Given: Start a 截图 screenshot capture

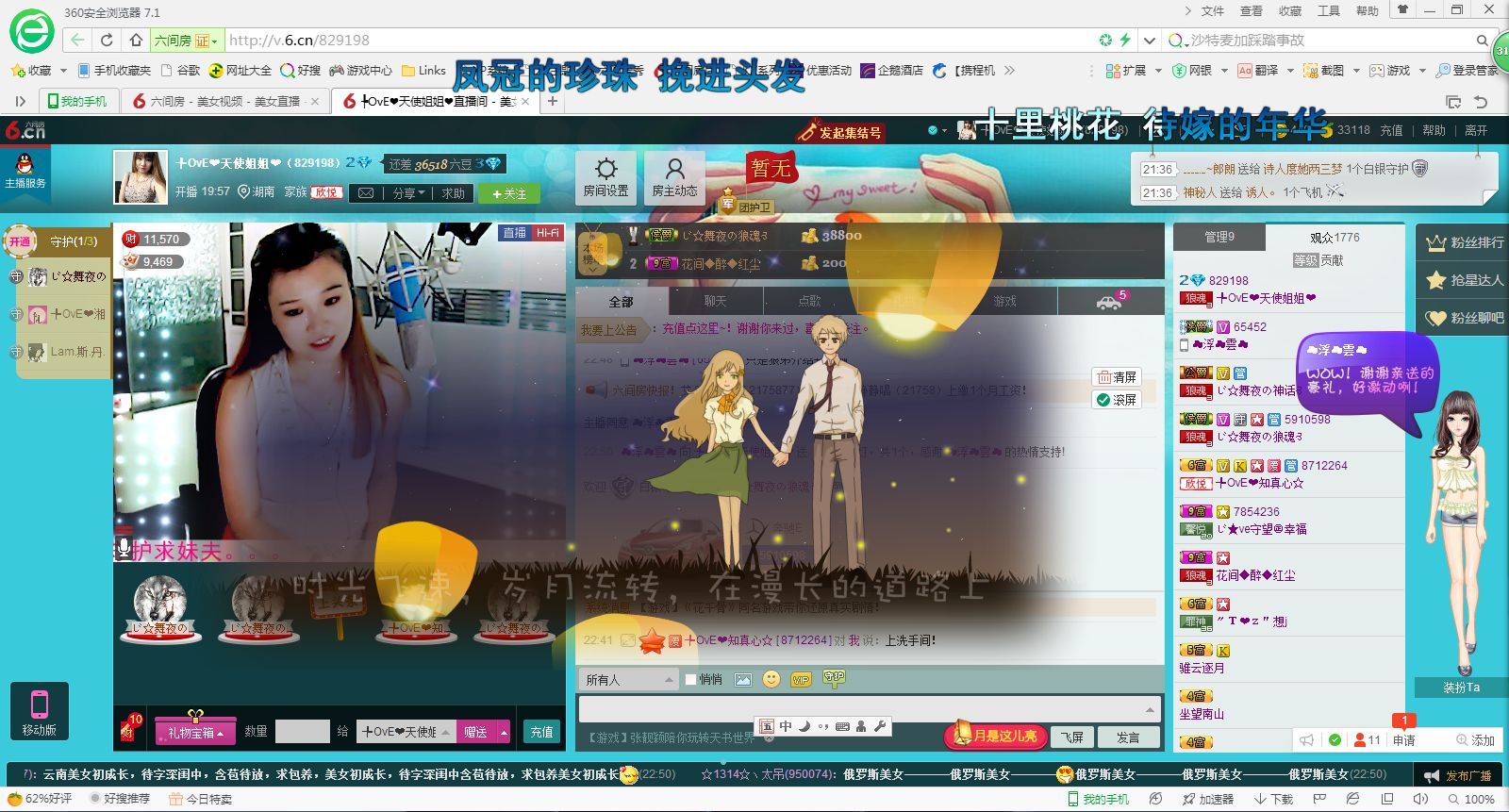Looking at the screenshot, I should pos(1324,71).
